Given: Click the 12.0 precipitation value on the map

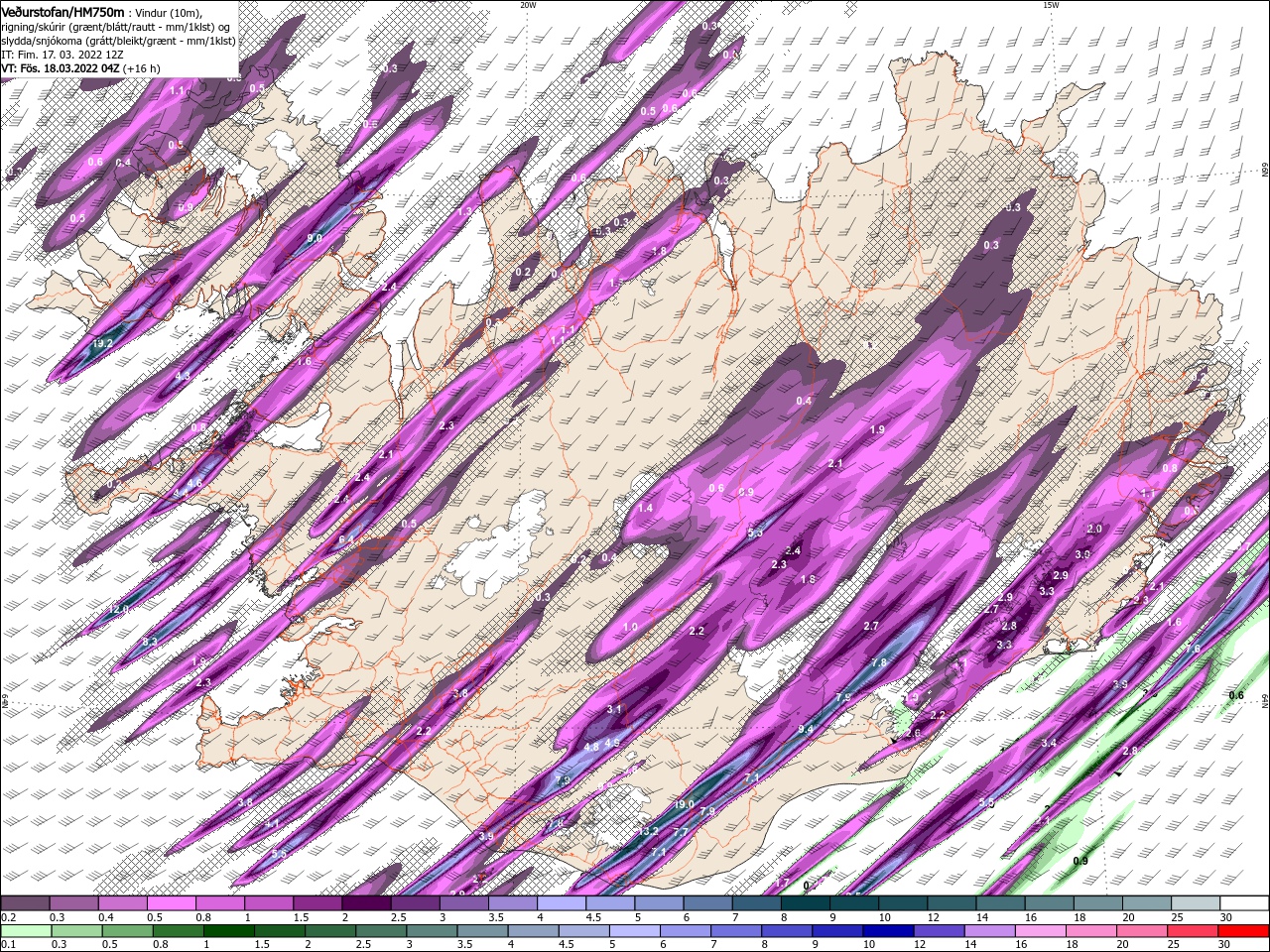Looking at the screenshot, I should 119,609.
